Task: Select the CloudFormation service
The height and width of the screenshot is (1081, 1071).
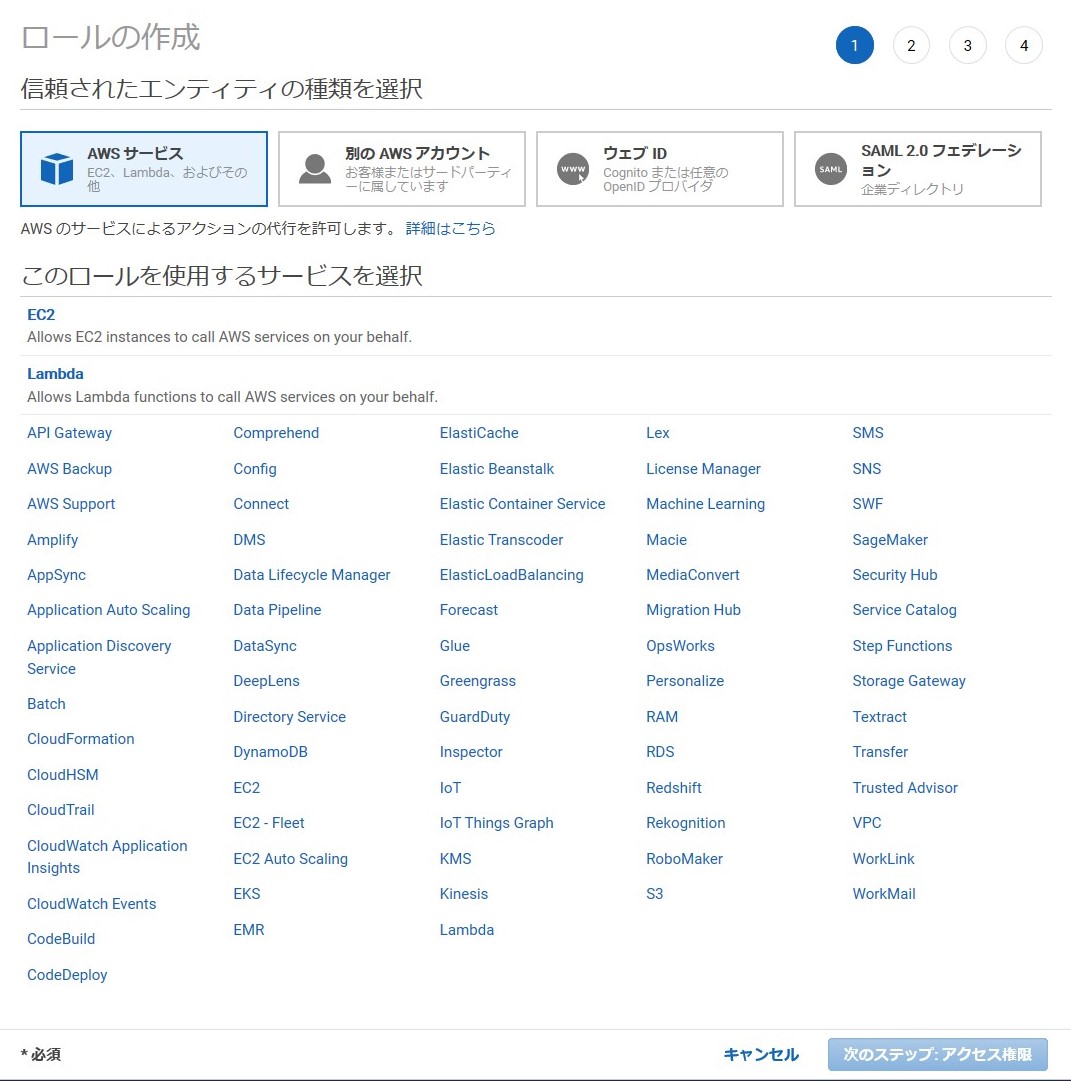Action: [x=81, y=739]
